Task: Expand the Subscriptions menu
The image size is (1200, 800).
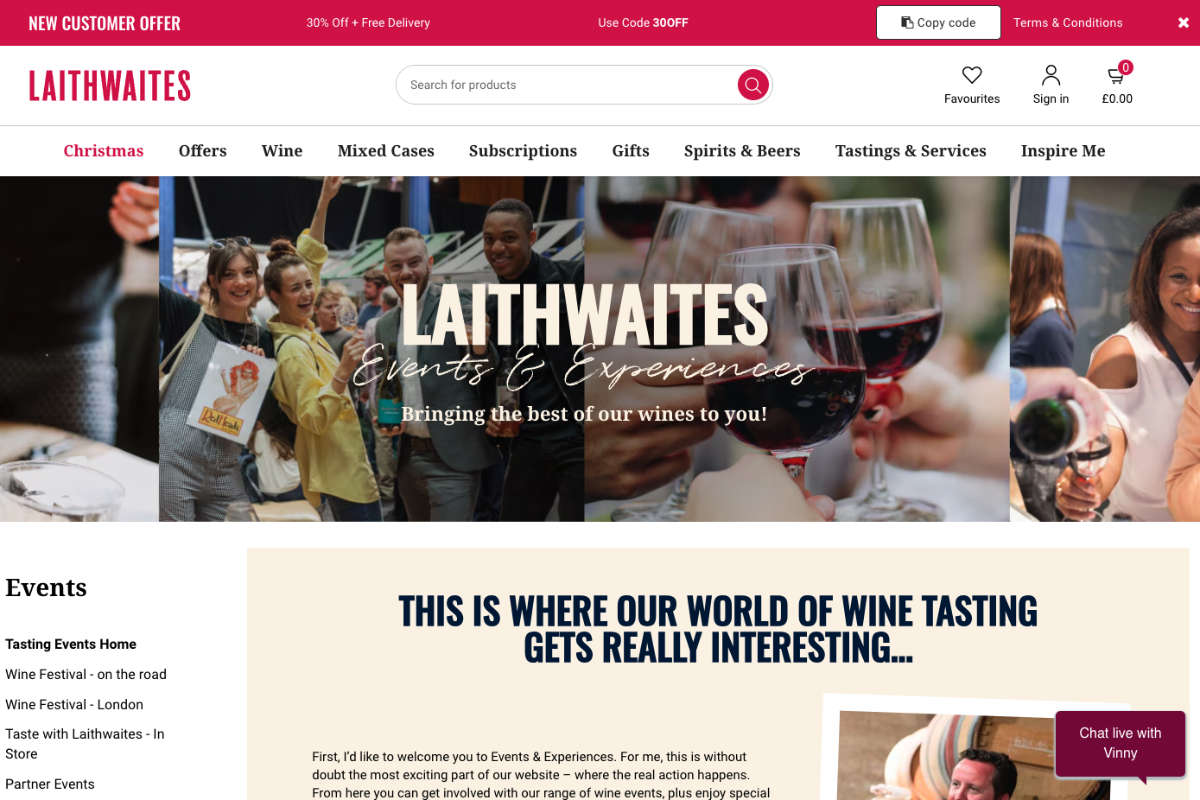Action: 523,151
